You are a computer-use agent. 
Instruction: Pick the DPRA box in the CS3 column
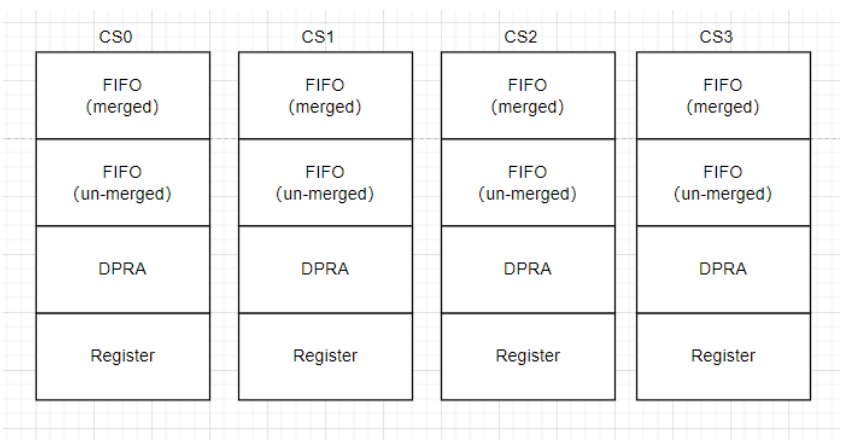click(723, 269)
